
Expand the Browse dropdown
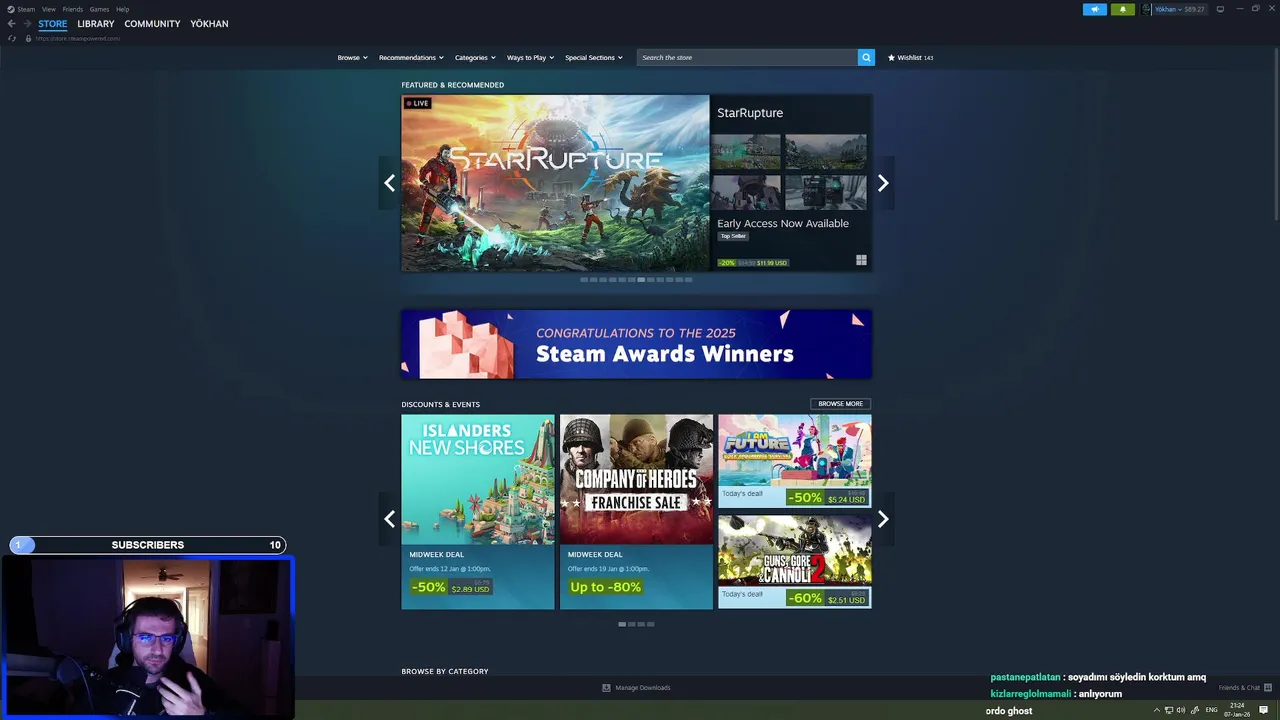point(352,58)
